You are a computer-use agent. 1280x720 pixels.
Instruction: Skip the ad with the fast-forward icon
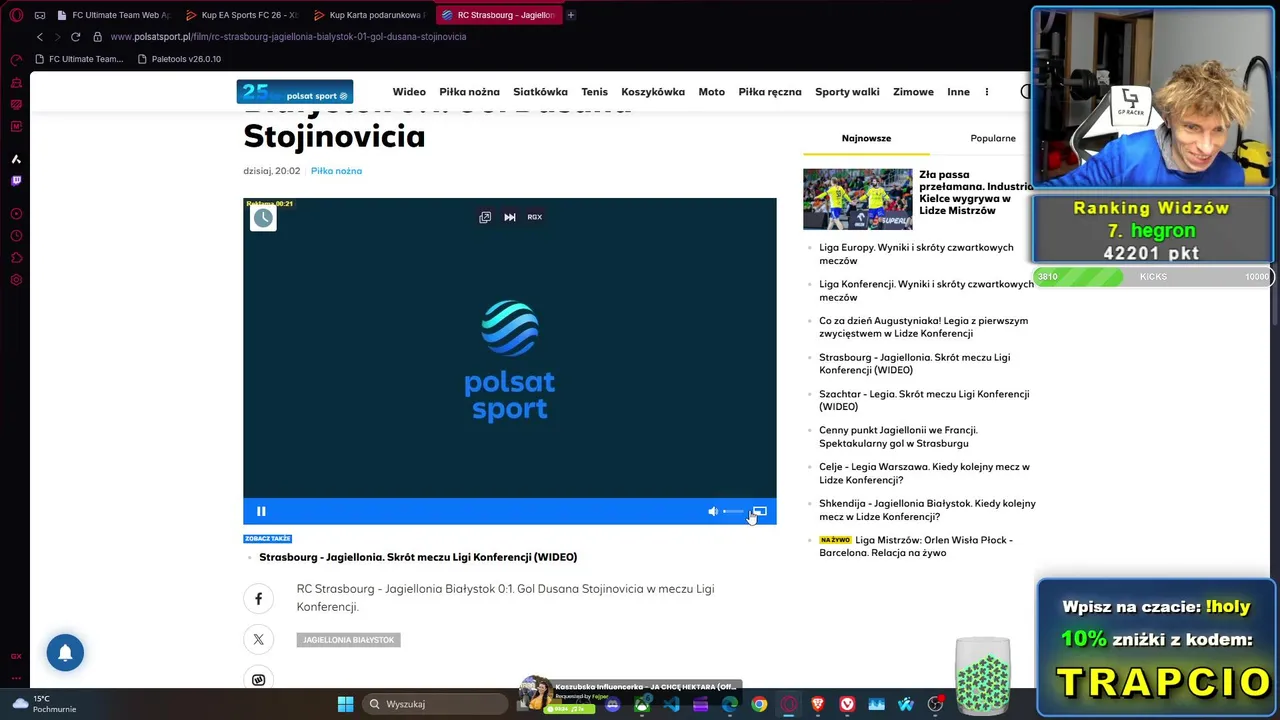coord(510,217)
